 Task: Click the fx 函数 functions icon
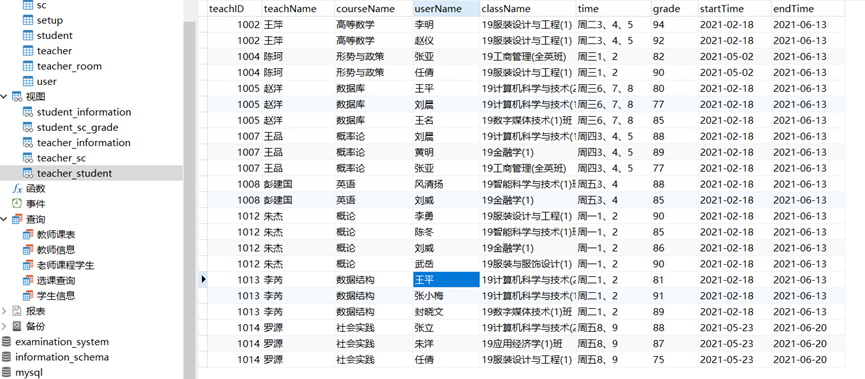(x=17, y=189)
